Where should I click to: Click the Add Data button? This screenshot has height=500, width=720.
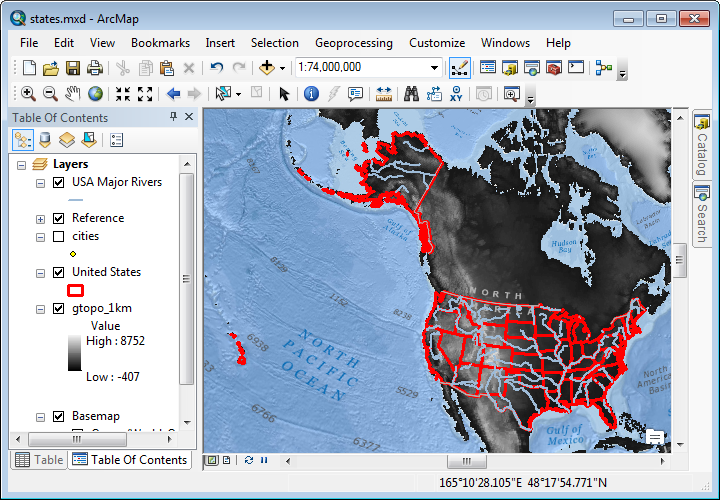click(267, 68)
